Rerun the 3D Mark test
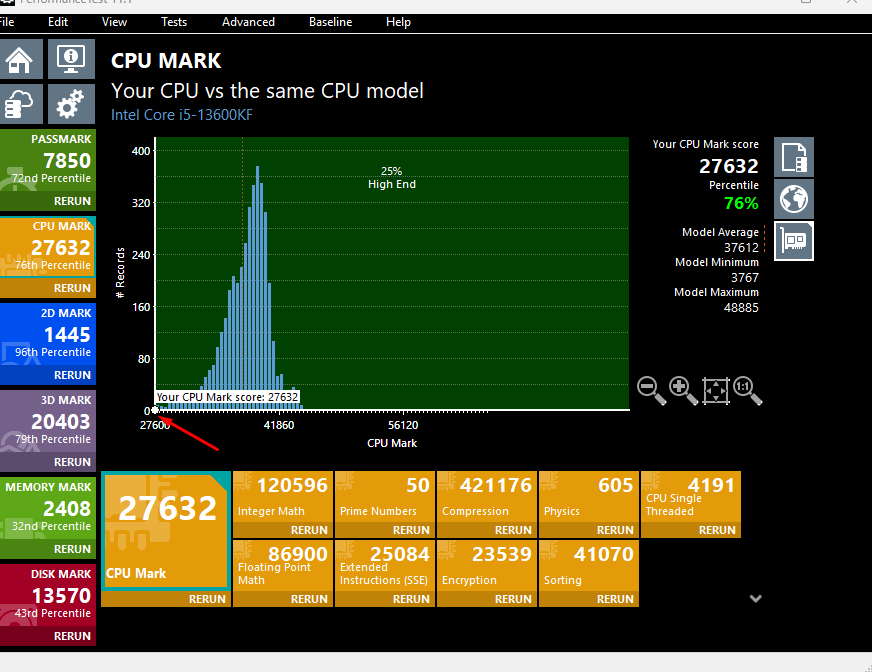 (x=72, y=462)
